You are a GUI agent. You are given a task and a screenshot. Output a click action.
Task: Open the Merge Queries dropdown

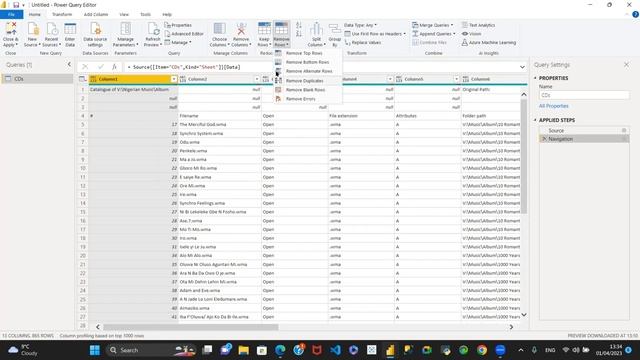pos(433,25)
